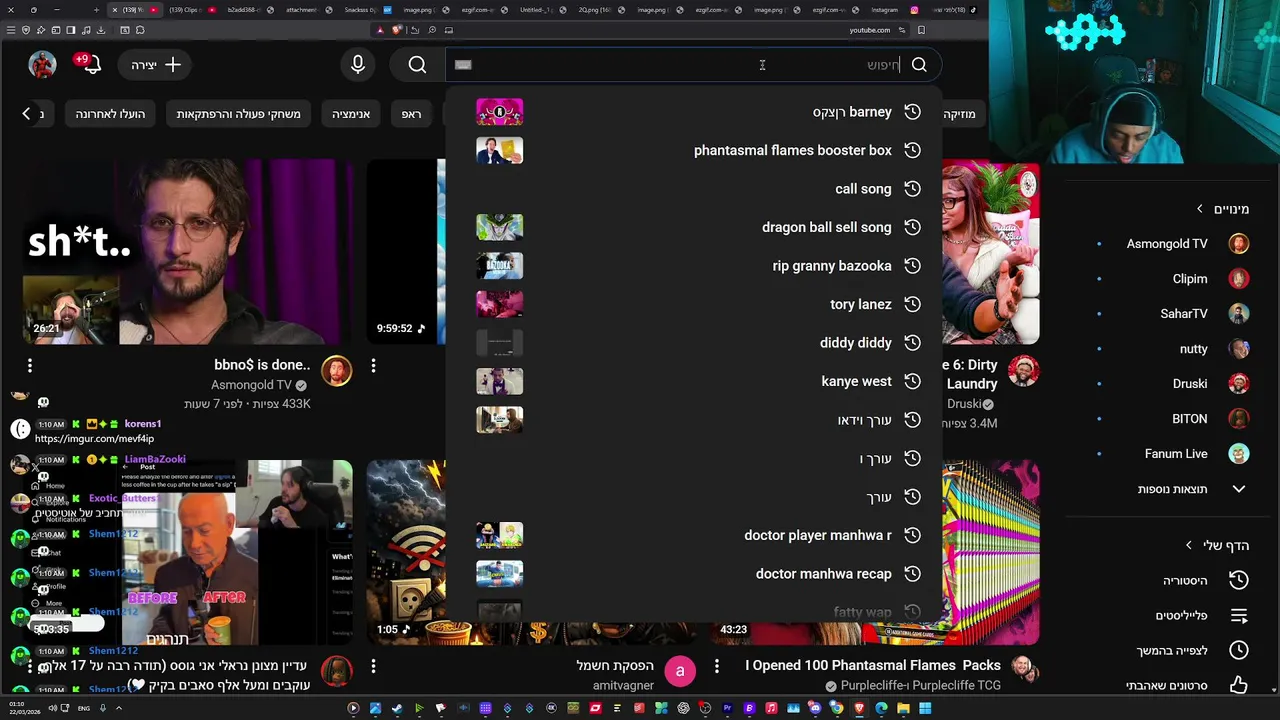1280x720 pixels.
Task: Select the אנימציה chip
Action: [x=351, y=114]
